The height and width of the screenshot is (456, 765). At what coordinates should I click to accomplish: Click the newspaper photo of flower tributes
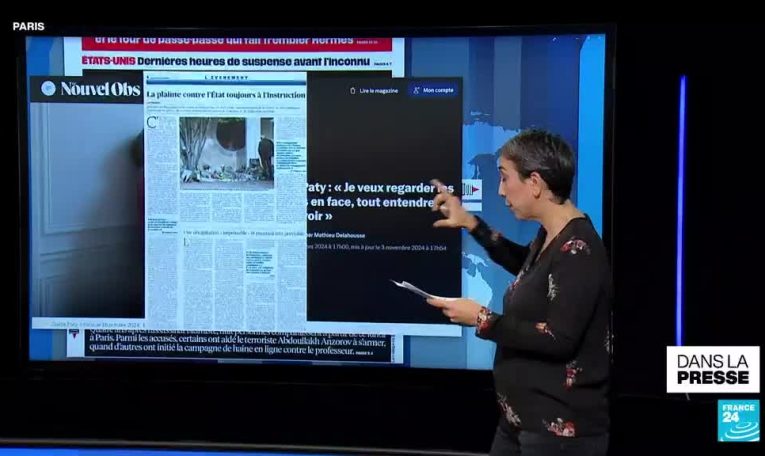227,153
